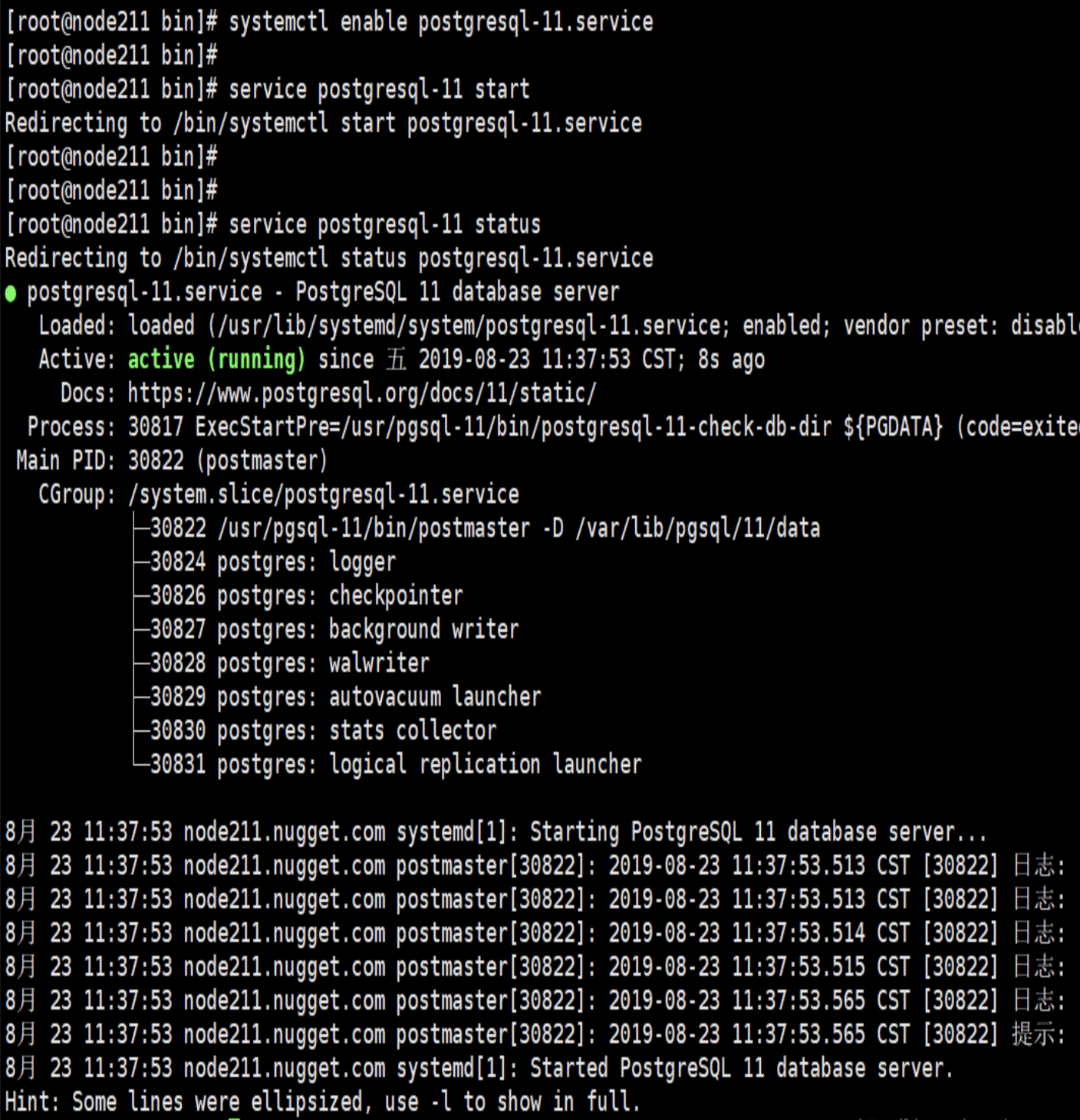Click the 'service postgresql-11 start' command line

268,90
